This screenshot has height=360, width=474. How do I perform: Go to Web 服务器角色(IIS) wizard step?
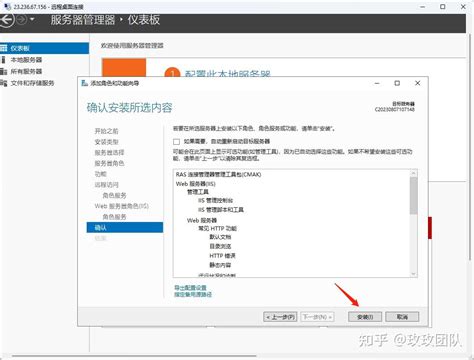coord(121,206)
